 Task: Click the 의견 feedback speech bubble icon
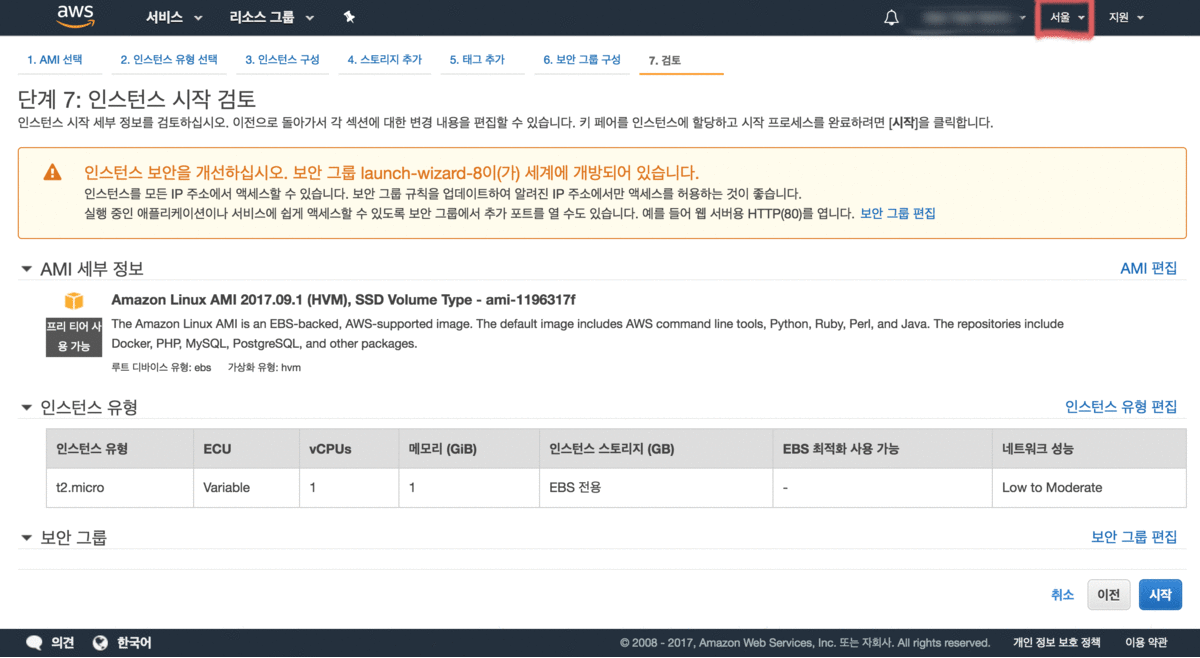pyautogui.click(x=34, y=643)
